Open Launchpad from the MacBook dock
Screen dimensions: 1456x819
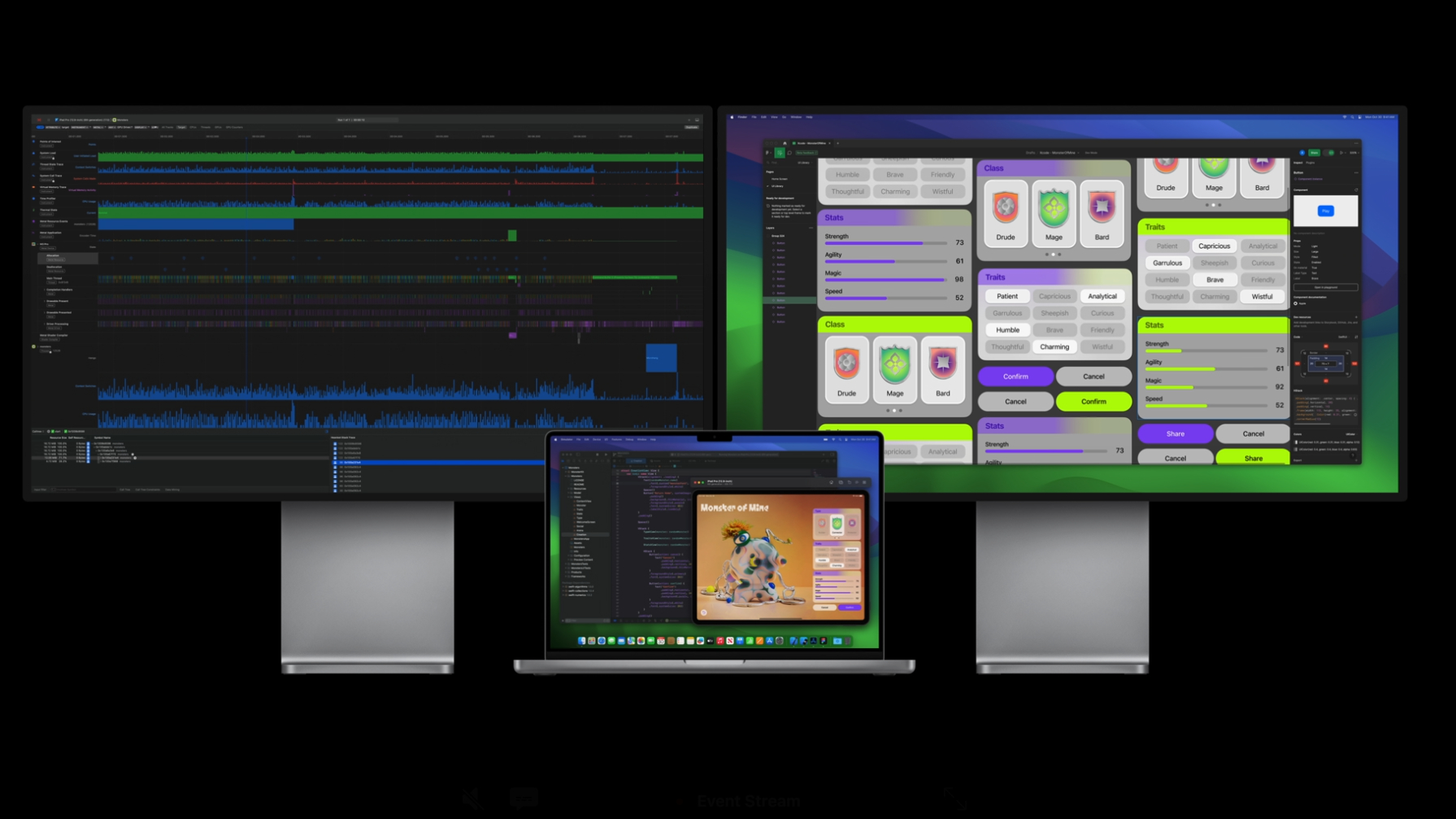(x=592, y=641)
